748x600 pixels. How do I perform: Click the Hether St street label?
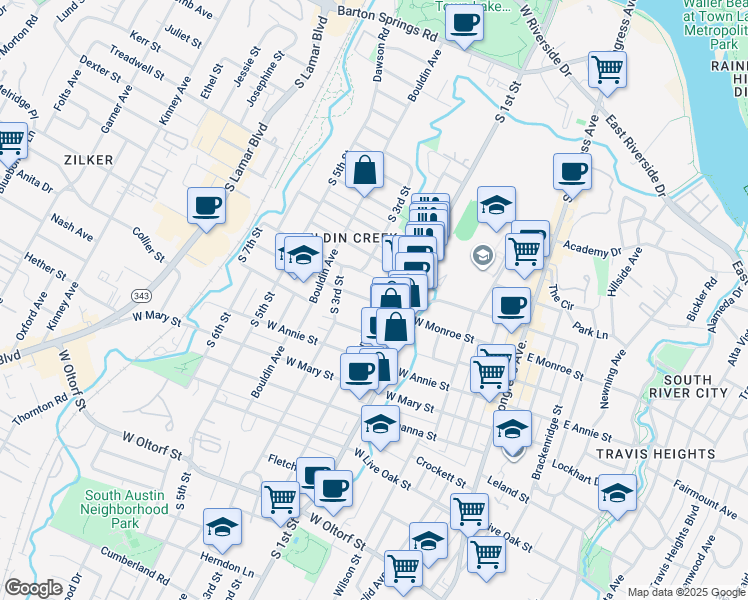45,266
